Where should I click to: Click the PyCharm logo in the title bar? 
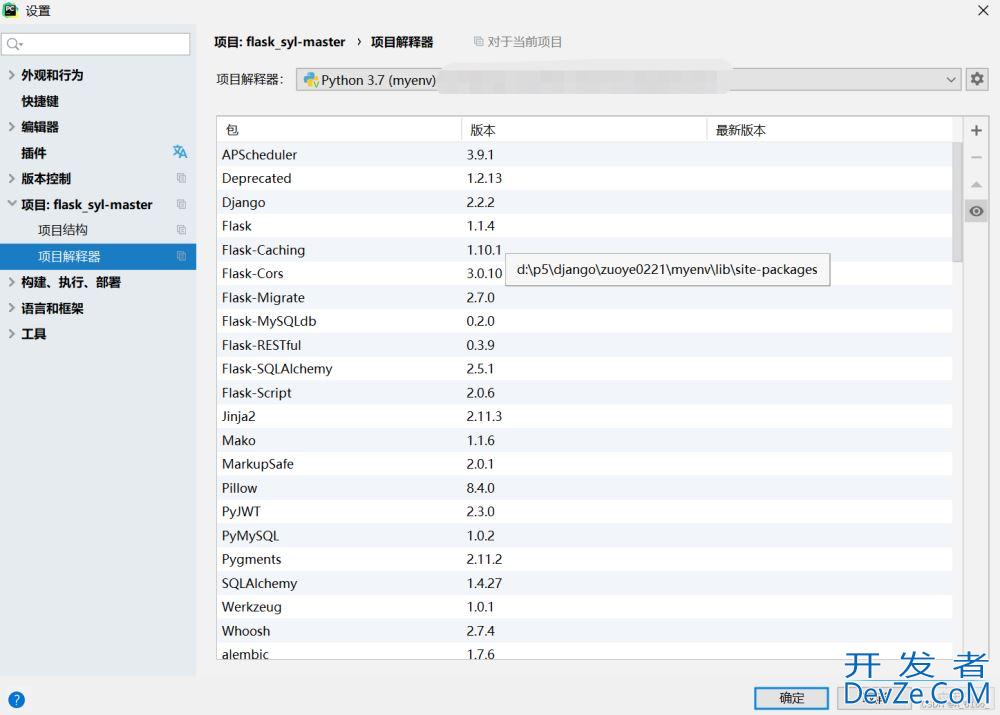11,10
